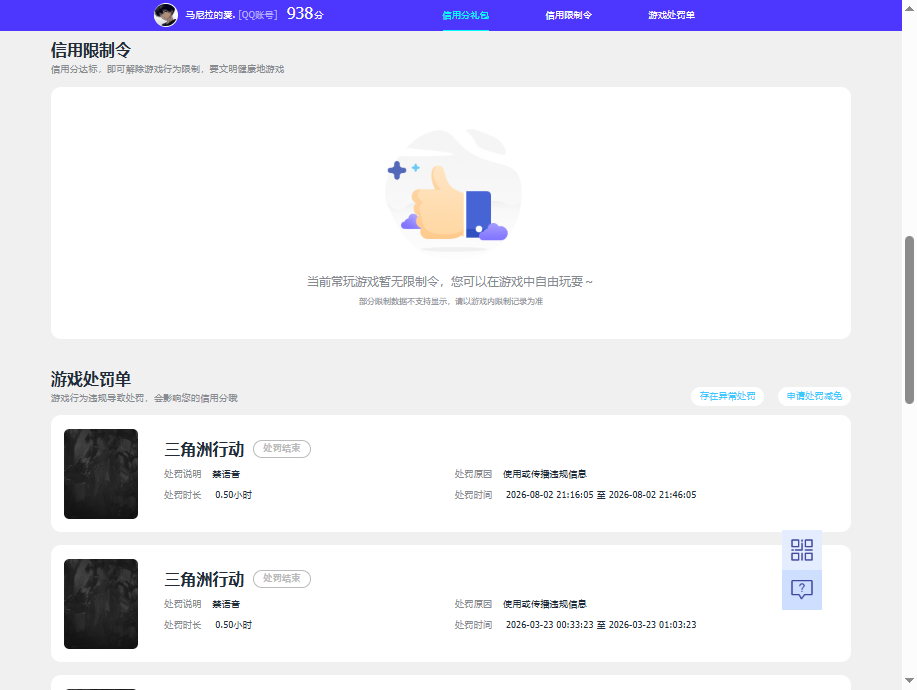The image size is (917, 690).
Task: Click 三角洲行动 title in the 2026-08-02 card
Action: point(204,449)
